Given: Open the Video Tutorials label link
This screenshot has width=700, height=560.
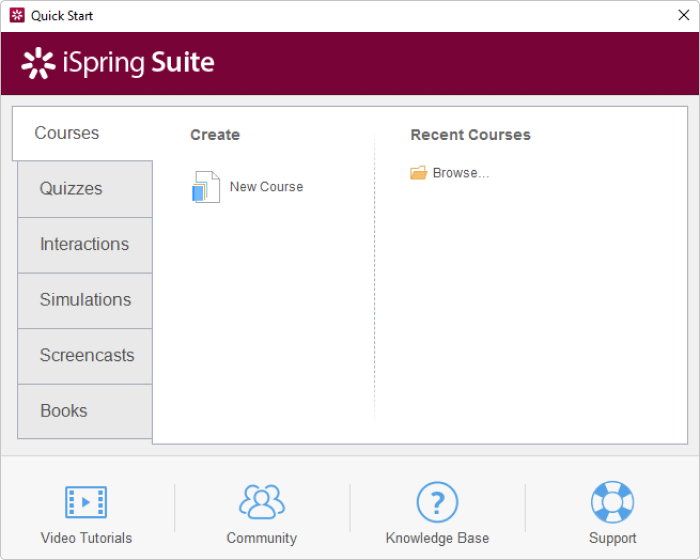Looking at the screenshot, I should pos(86,538).
